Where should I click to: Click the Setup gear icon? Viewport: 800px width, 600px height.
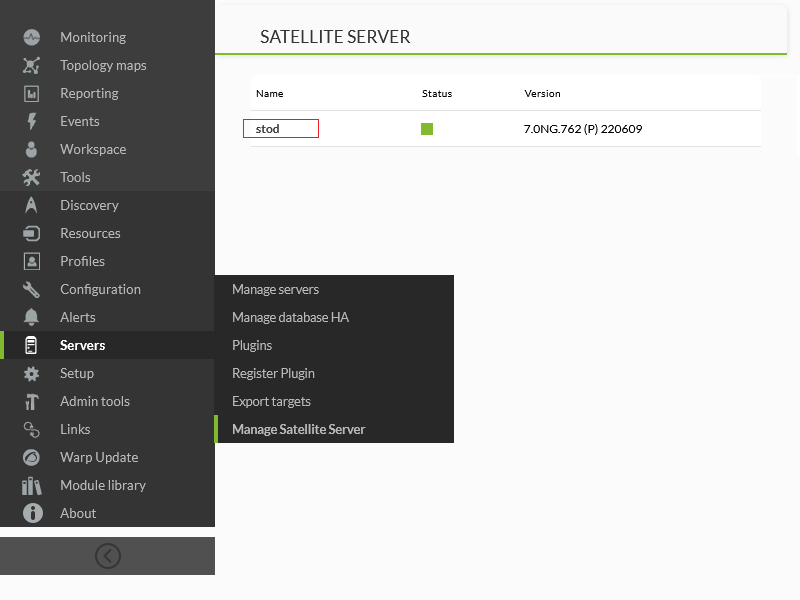tap(32, 373)
